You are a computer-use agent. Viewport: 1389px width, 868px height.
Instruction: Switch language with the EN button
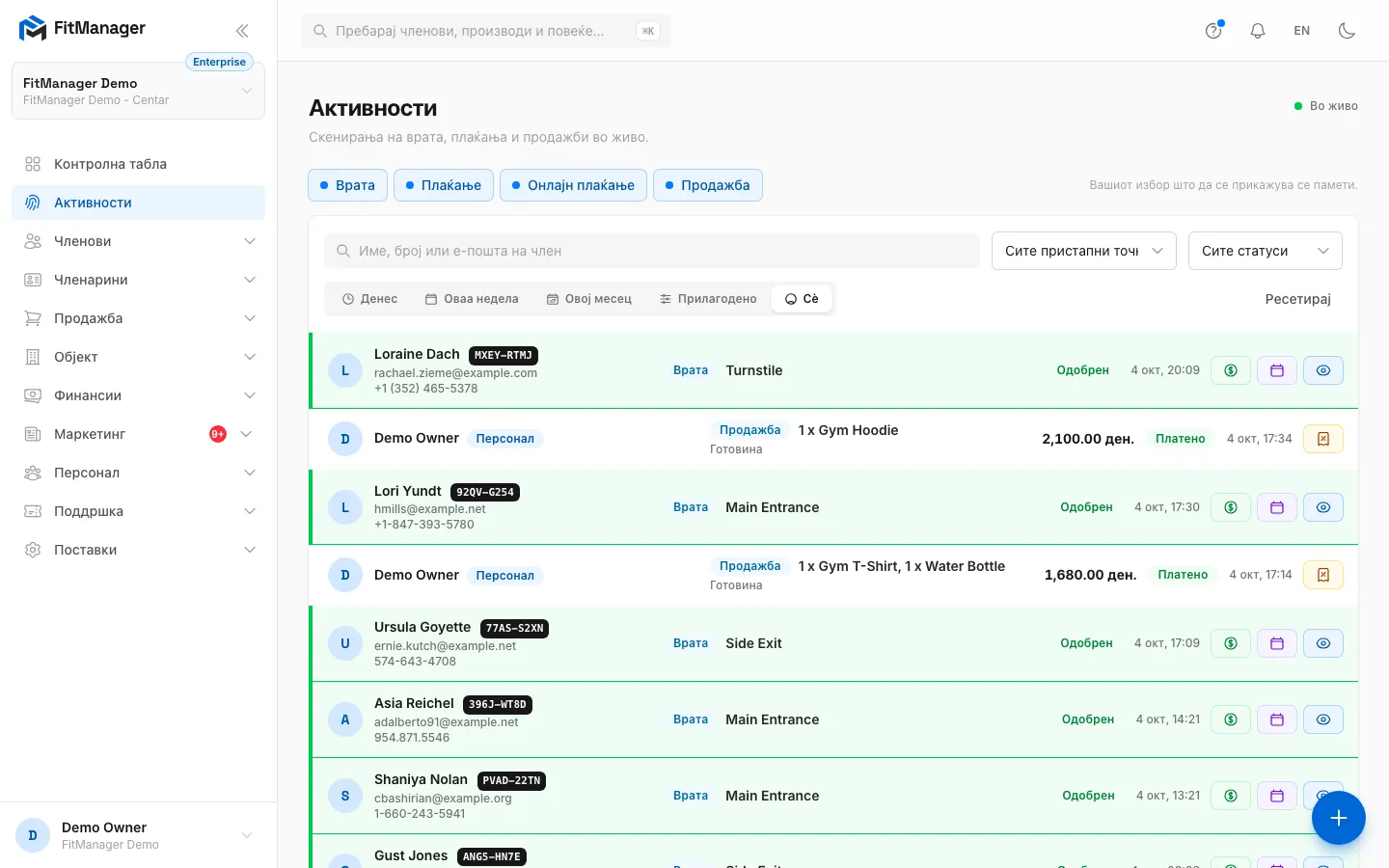[1302, 30]
